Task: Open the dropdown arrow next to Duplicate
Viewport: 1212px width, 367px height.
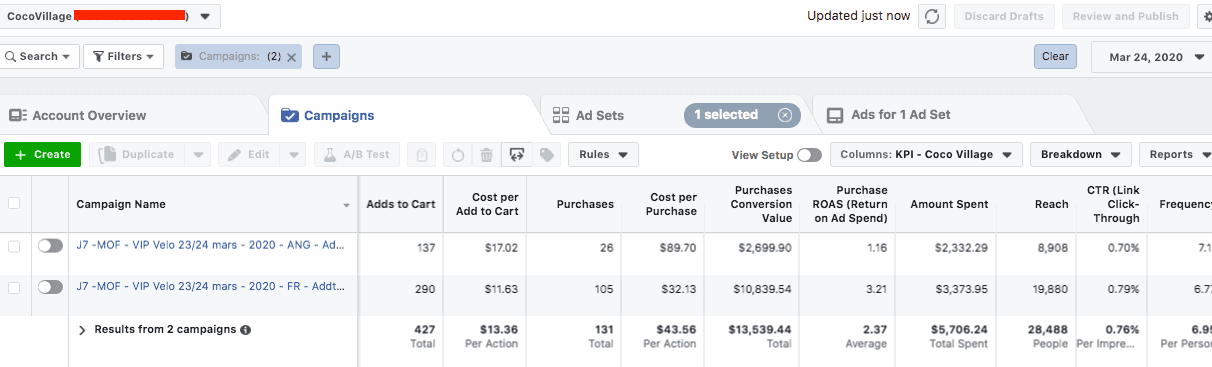Action: click(x=198, y=155)
